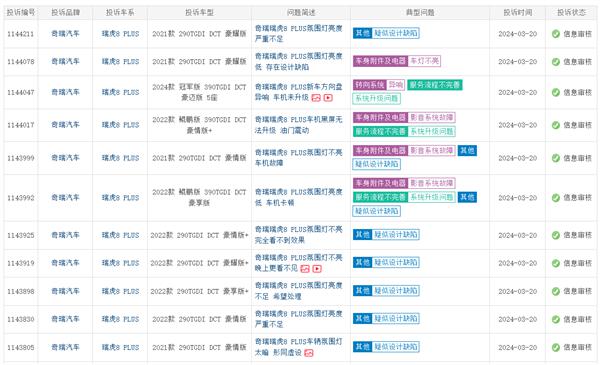Open 瑞虎8 PLUS series link in row 1144078
The width and height of the screenshot is (600, 365).
(120, 62)
